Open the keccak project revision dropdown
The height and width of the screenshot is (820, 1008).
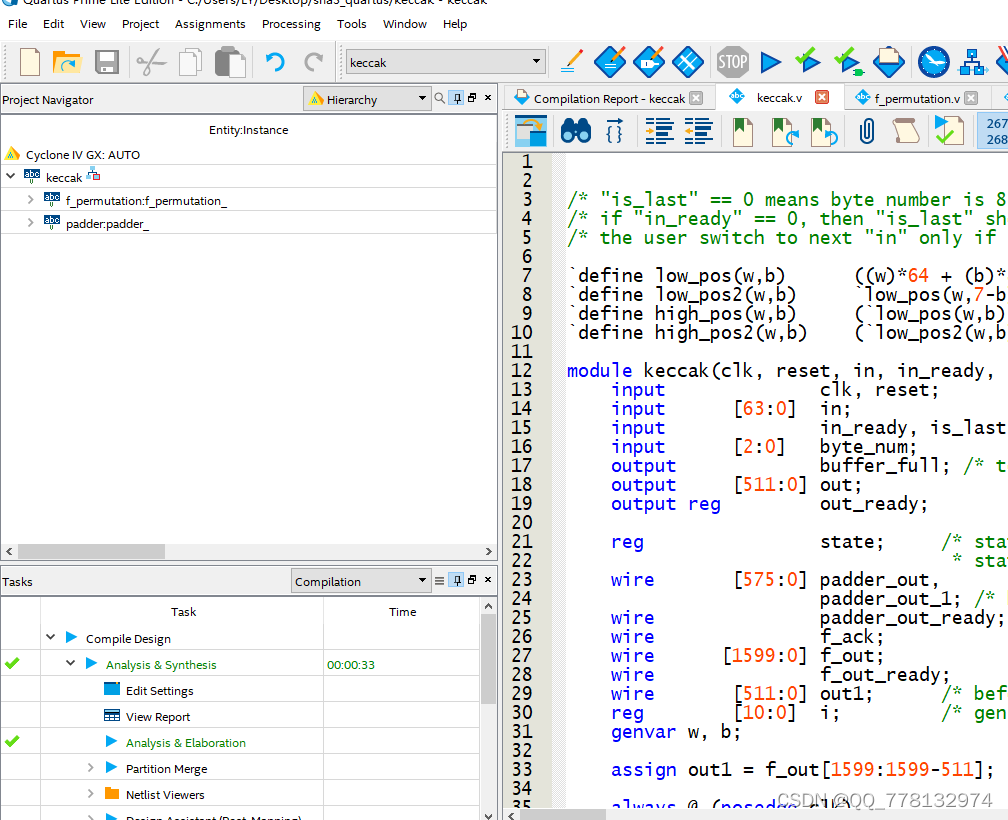[x=445, y=62]
